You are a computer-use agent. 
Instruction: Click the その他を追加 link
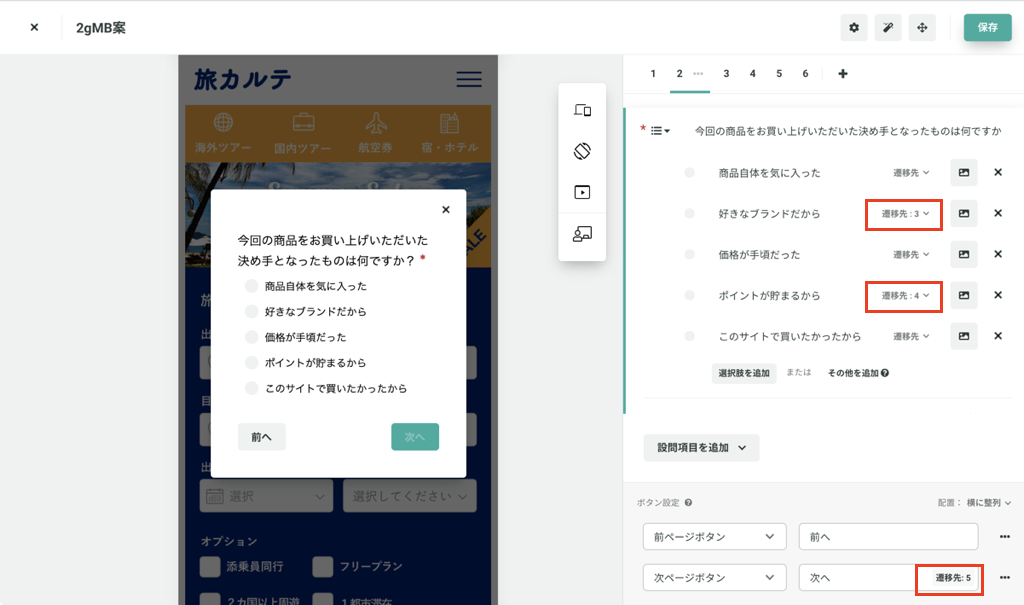(853, 373)
